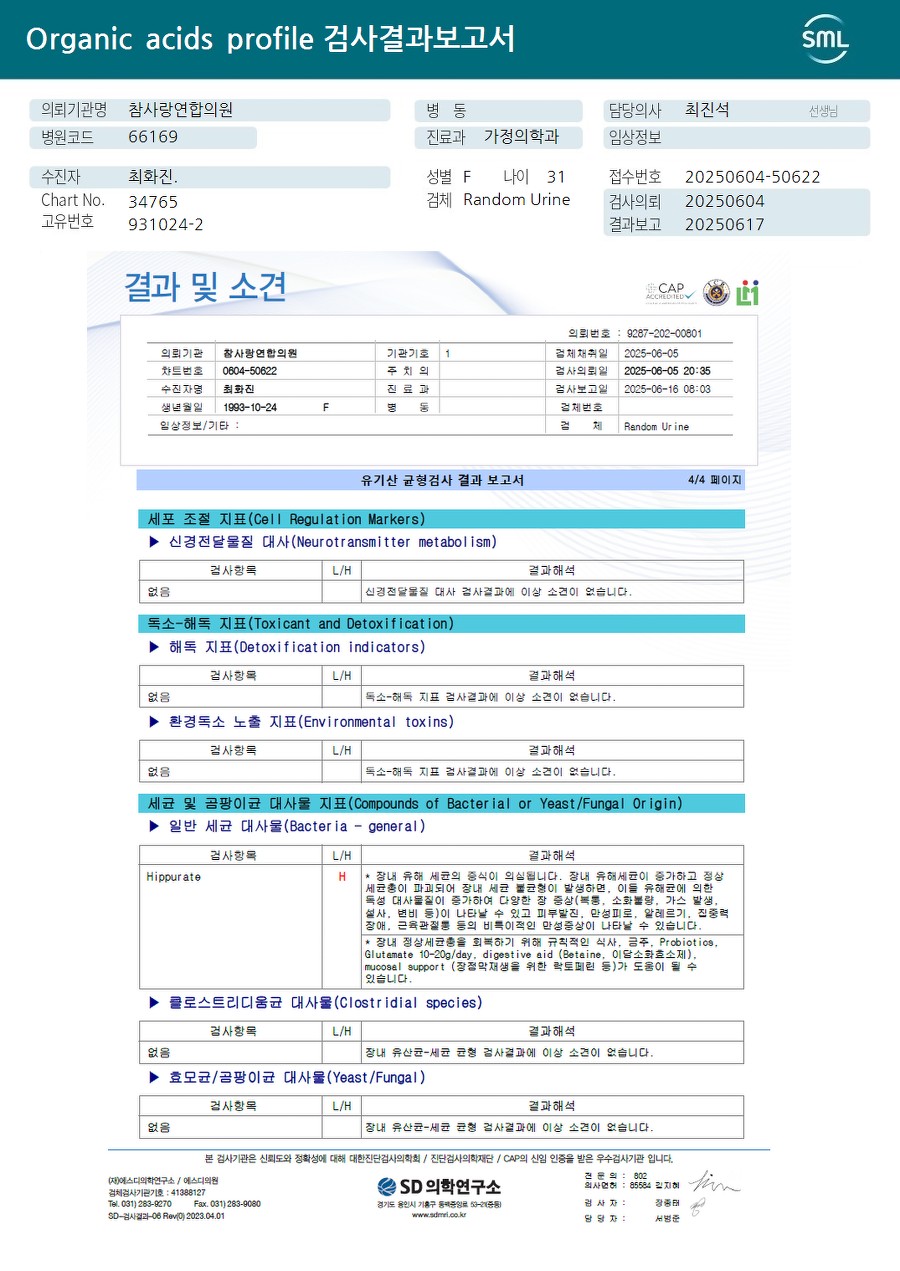Expand 해독 지표 section triangle
This screenshot has width=900, height=1271.
[x=154, y=647]
